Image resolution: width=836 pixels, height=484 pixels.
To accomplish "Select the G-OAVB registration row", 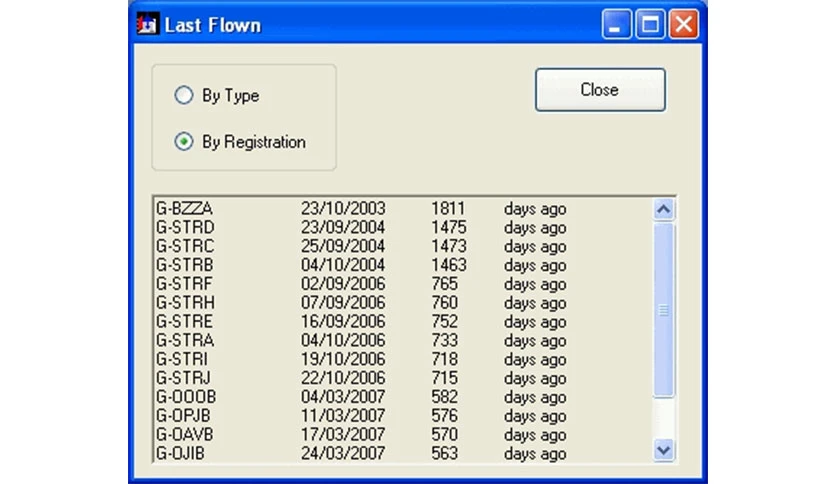I will [x=402, y=434].
